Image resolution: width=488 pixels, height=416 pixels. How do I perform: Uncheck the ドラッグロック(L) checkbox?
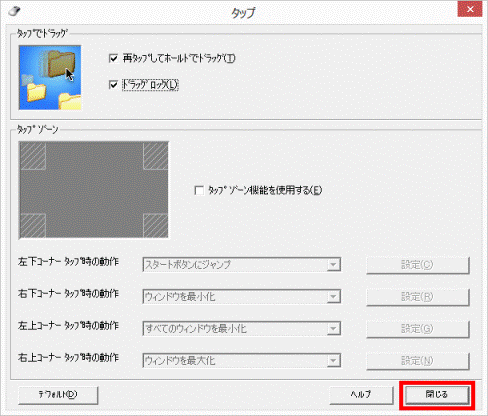113,85
